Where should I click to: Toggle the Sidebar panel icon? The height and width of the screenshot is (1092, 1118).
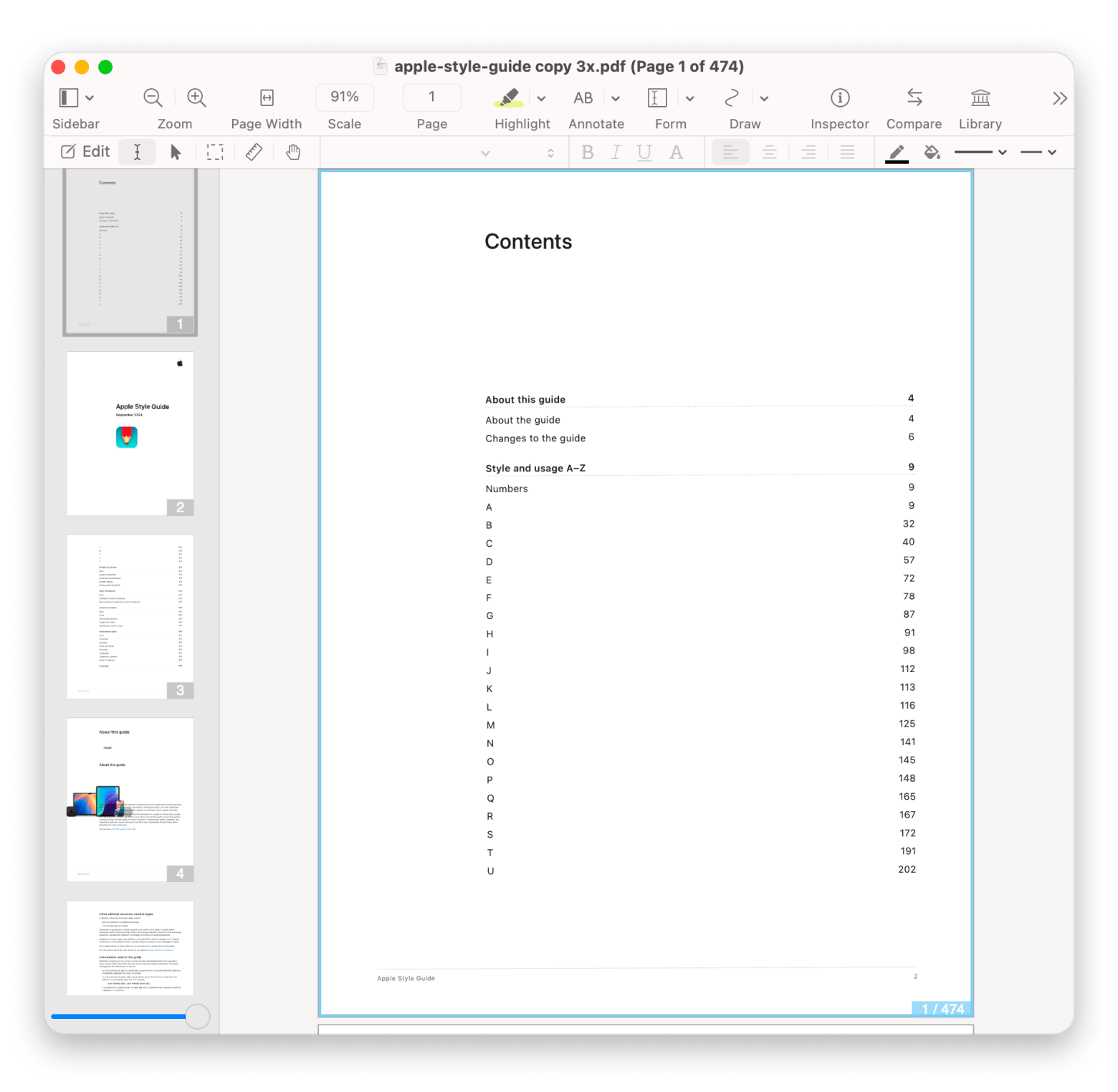[x=68, y=97]
